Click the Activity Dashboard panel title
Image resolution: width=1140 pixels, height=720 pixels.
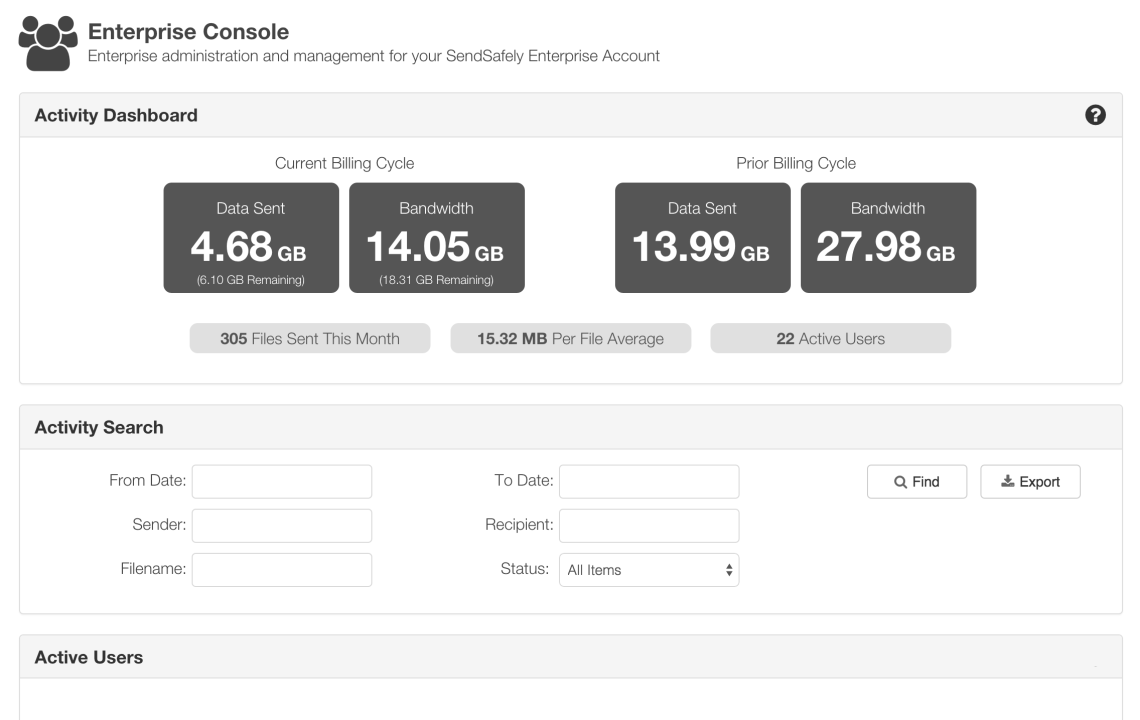116,115
